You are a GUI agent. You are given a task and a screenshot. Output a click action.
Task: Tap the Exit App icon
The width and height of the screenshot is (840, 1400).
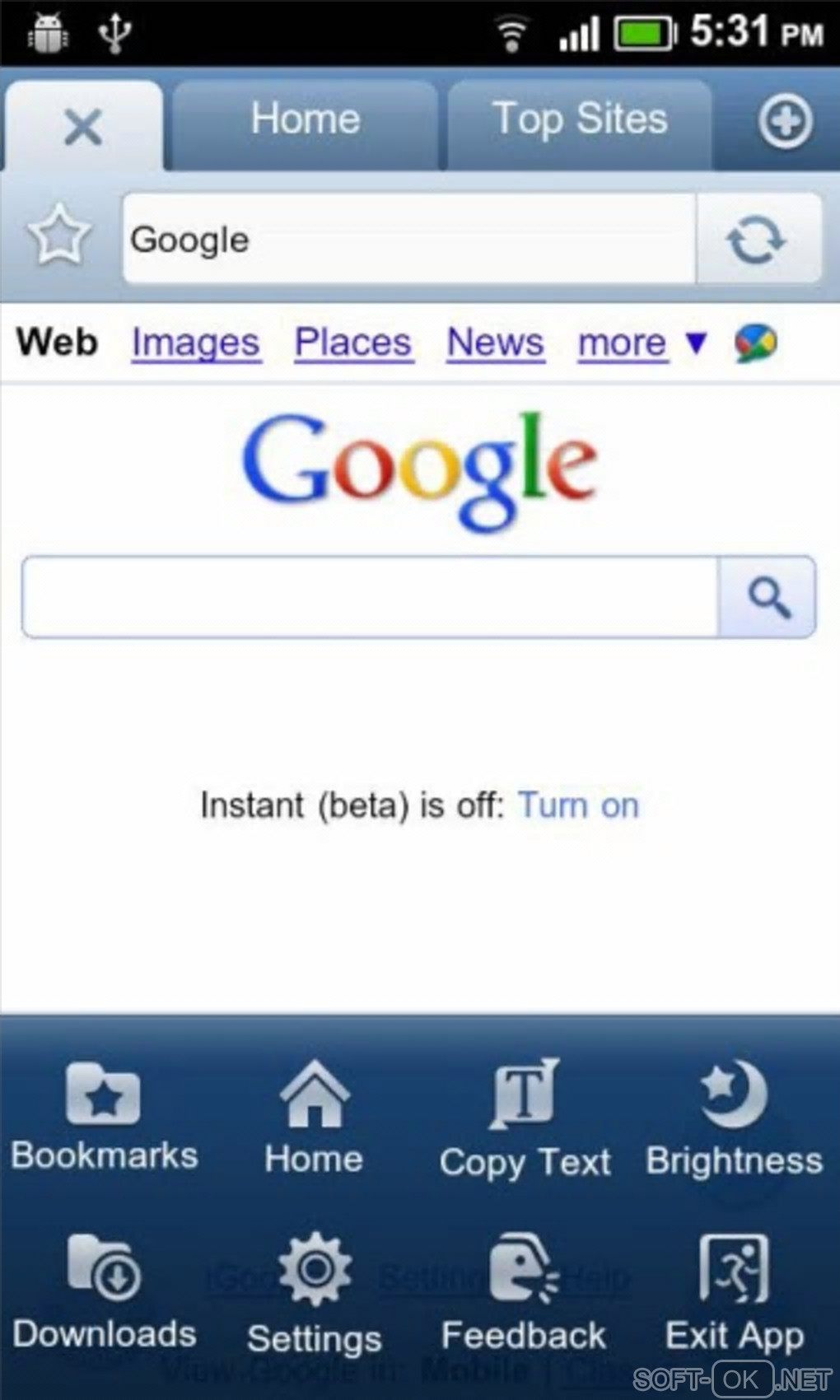[734, 1268]
